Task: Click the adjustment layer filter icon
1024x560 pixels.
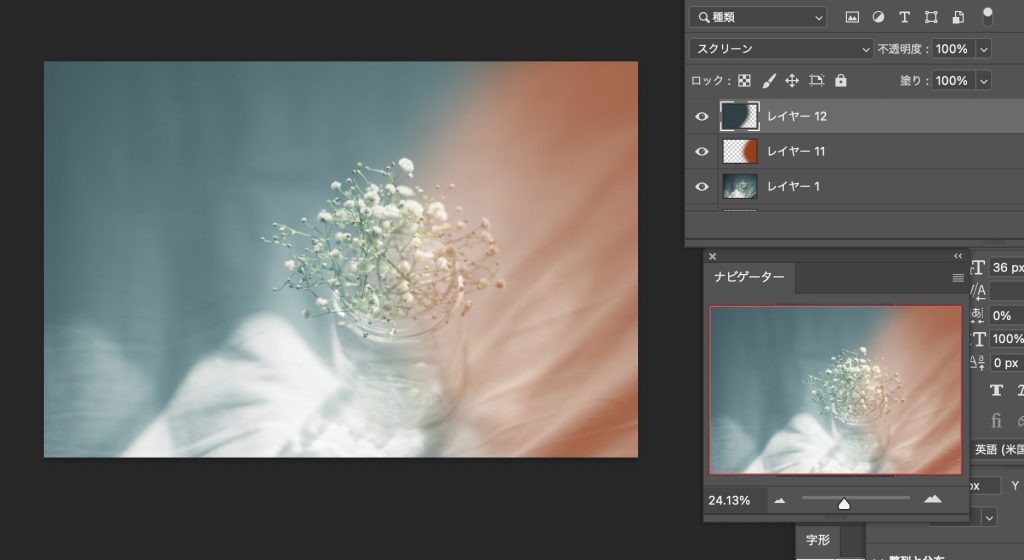Action: 878,18
